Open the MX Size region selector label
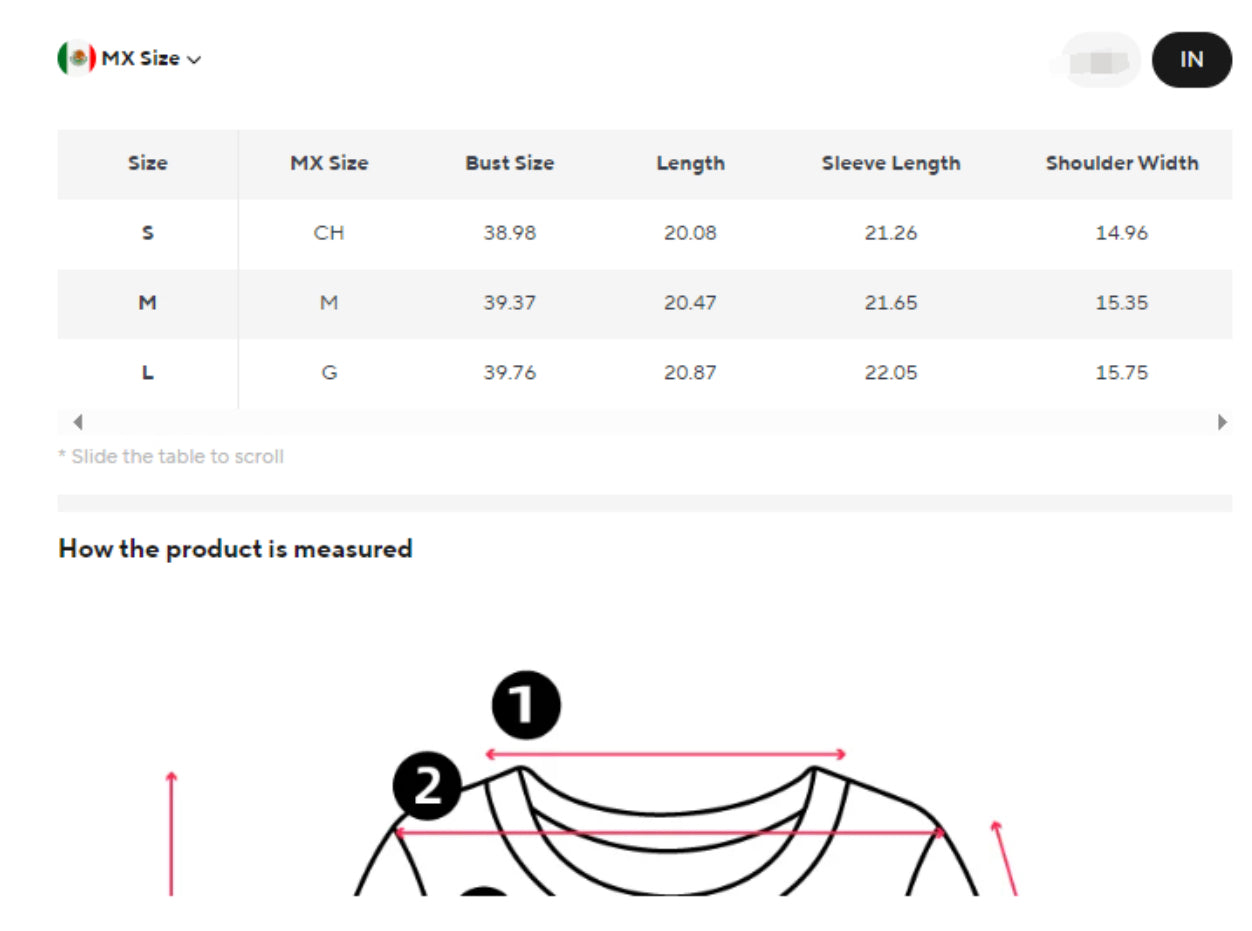 pyautogui.click(x=140, y=59)
